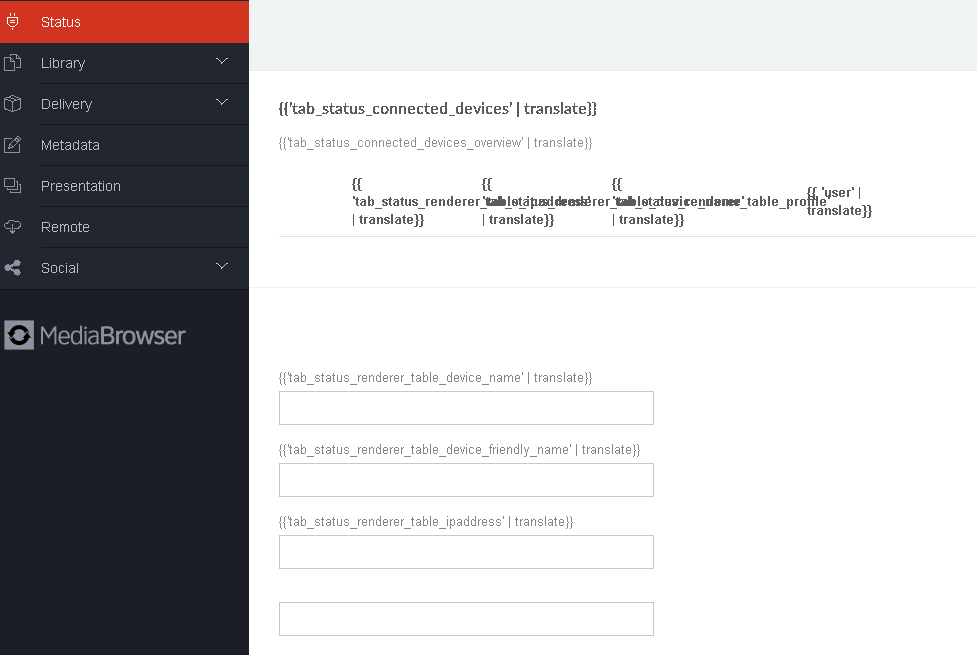
Task: Expand the Library section chevron
Action: [222, 62]
